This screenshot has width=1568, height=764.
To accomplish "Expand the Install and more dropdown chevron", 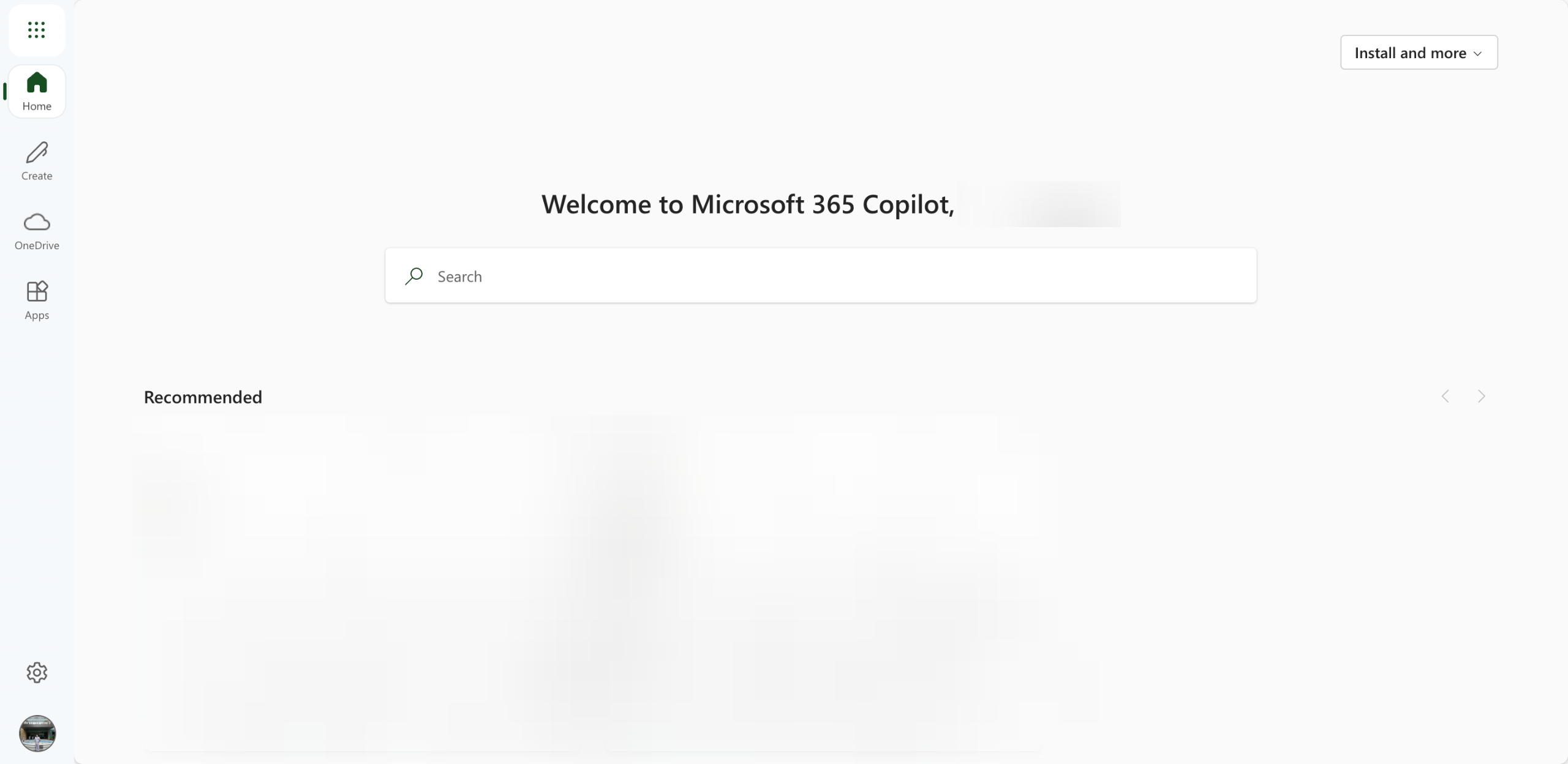I will [1478, 53].
